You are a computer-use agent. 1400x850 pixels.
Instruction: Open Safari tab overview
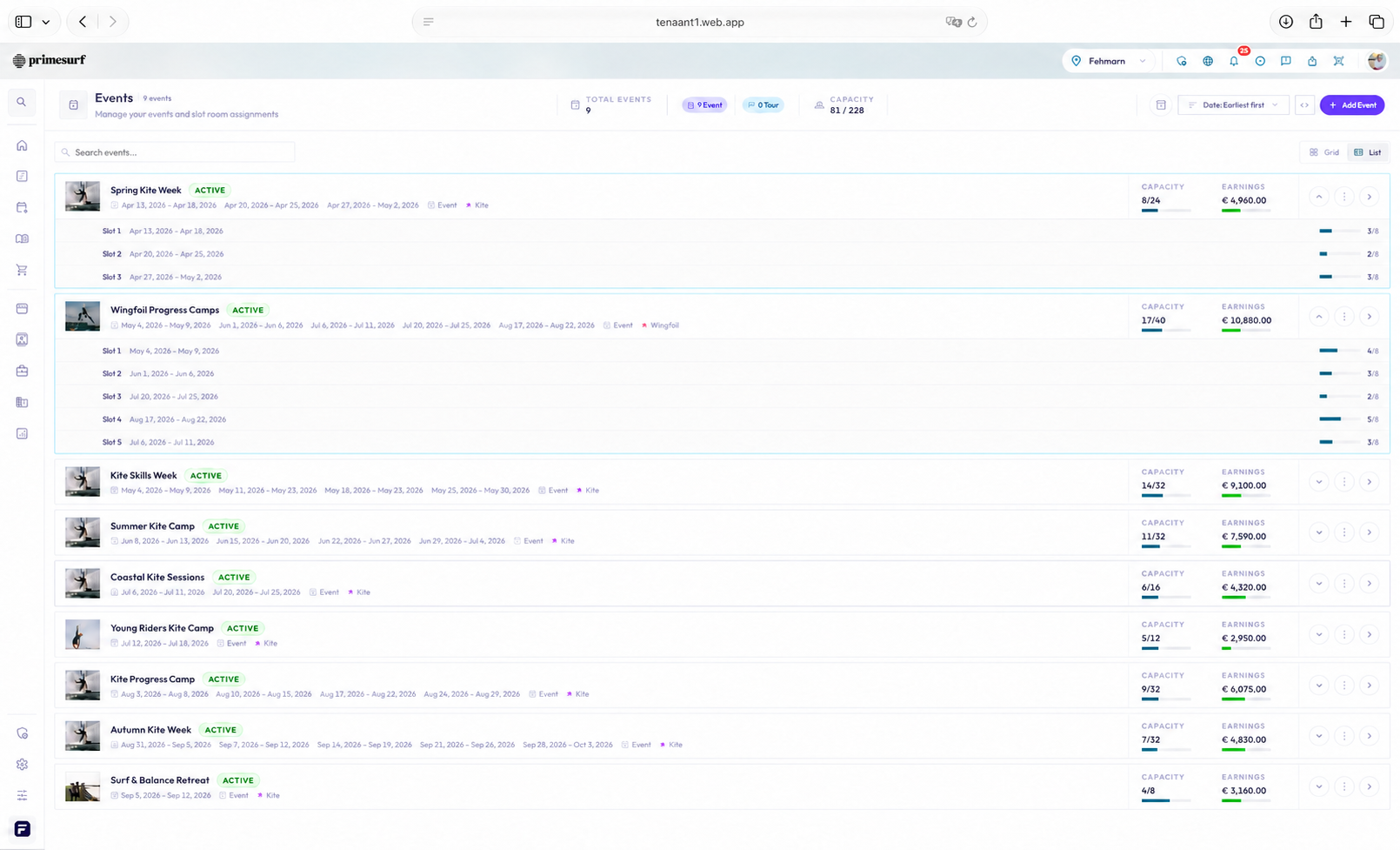click(x=1377, y=22)
